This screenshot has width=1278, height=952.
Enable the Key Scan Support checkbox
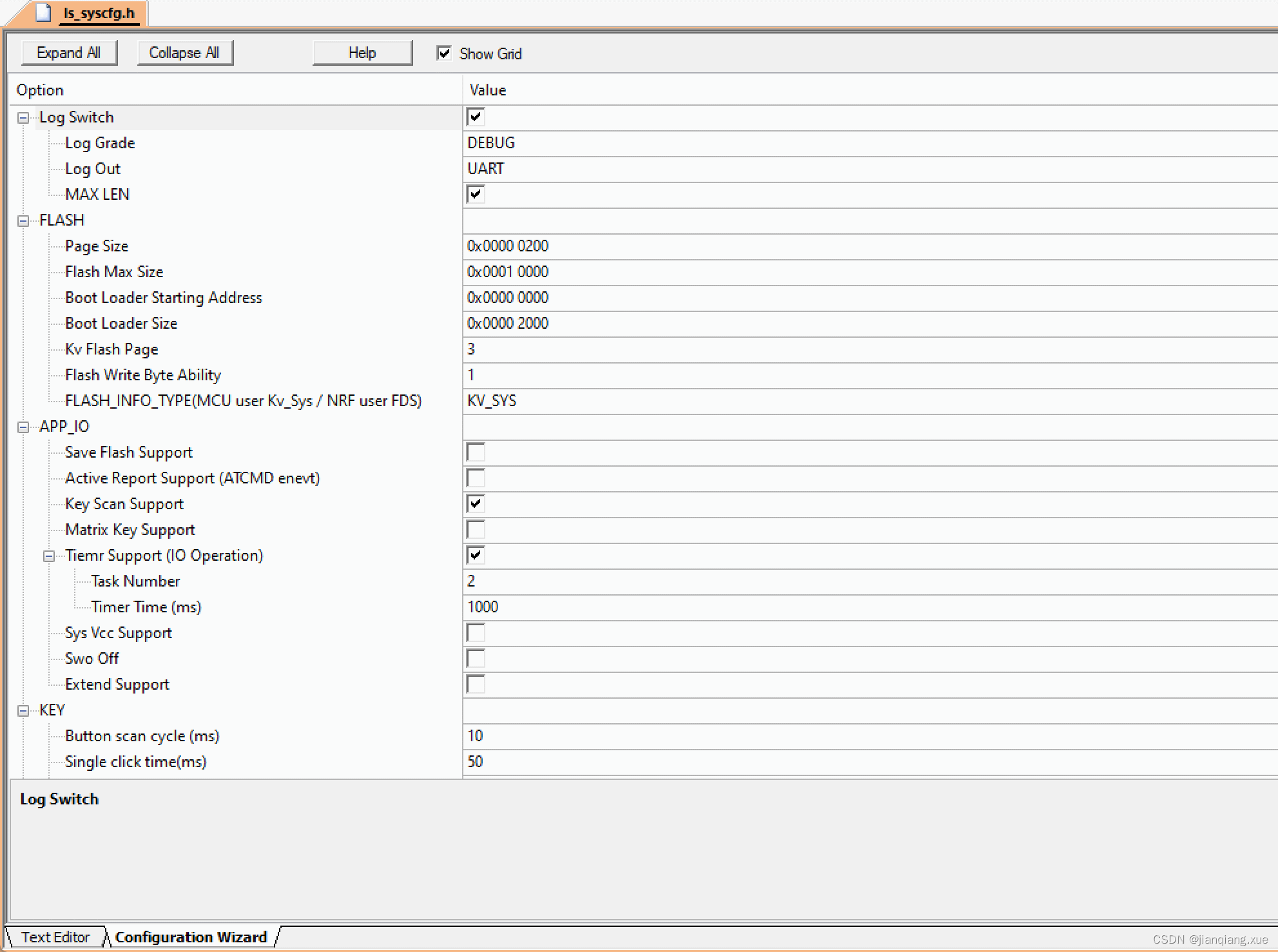[x=475, y=504]
